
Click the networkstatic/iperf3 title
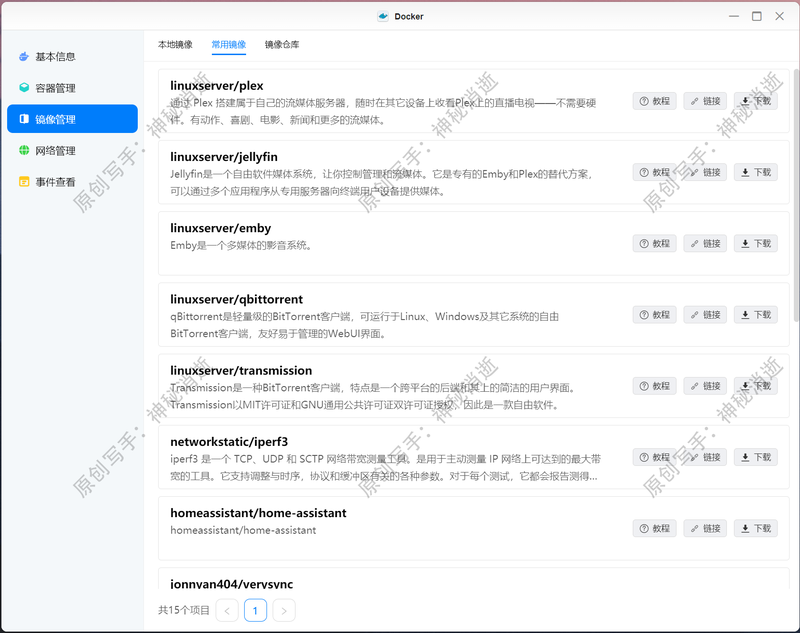pyautogui.click(x=229, y=442)
